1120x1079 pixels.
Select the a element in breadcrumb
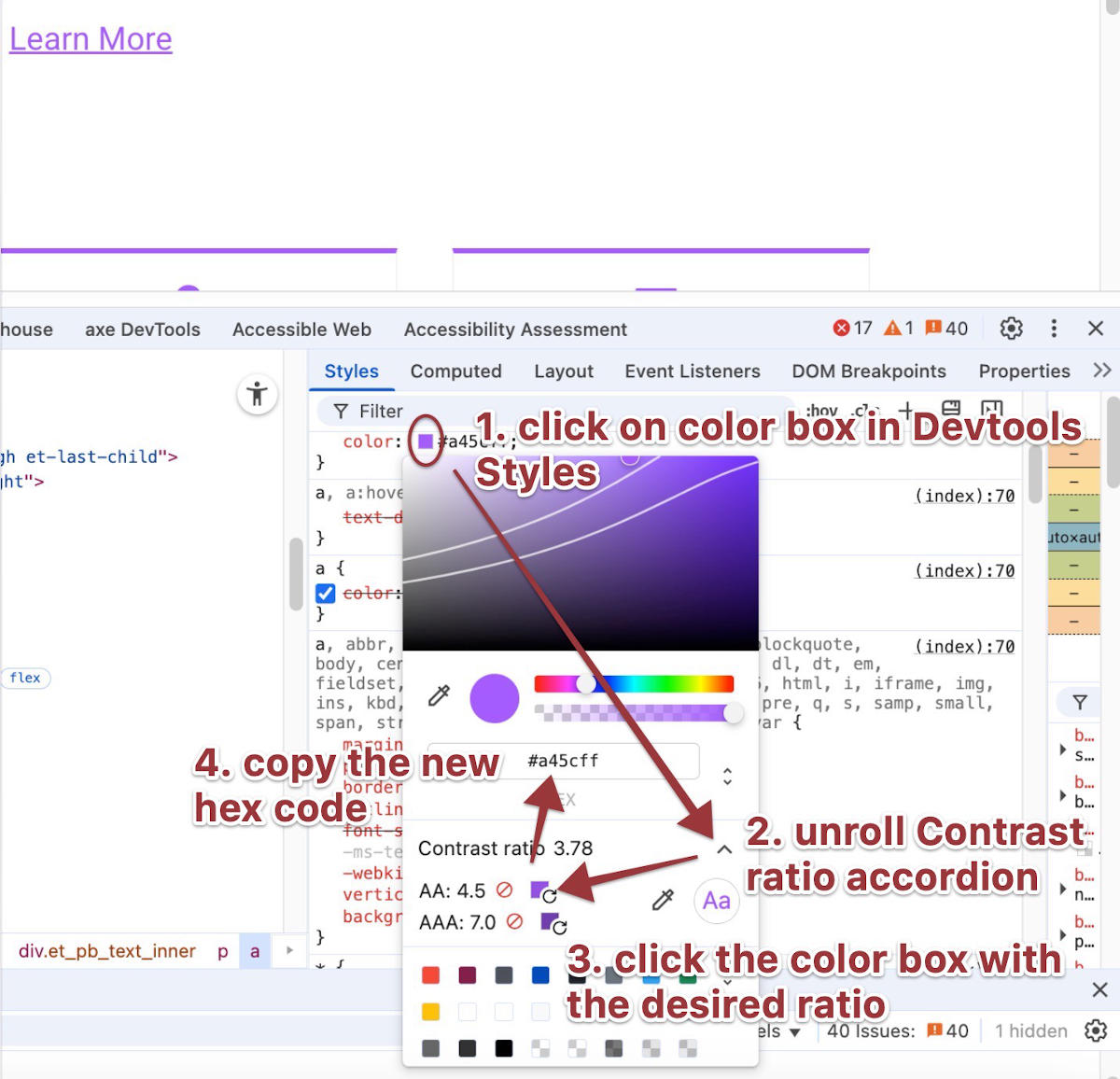click(x=255, y=951)
